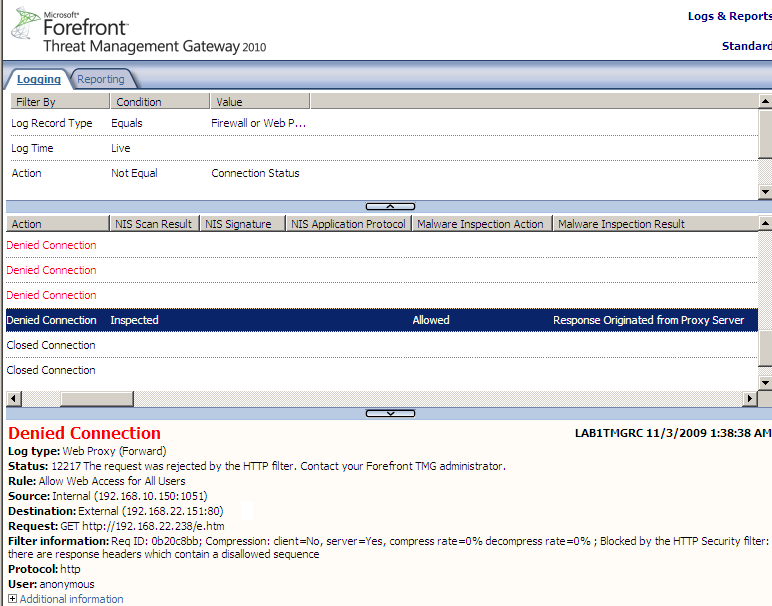The image size is (772, 606).
Task: Click the Destination External address line
Action: (x=116, y=511)
